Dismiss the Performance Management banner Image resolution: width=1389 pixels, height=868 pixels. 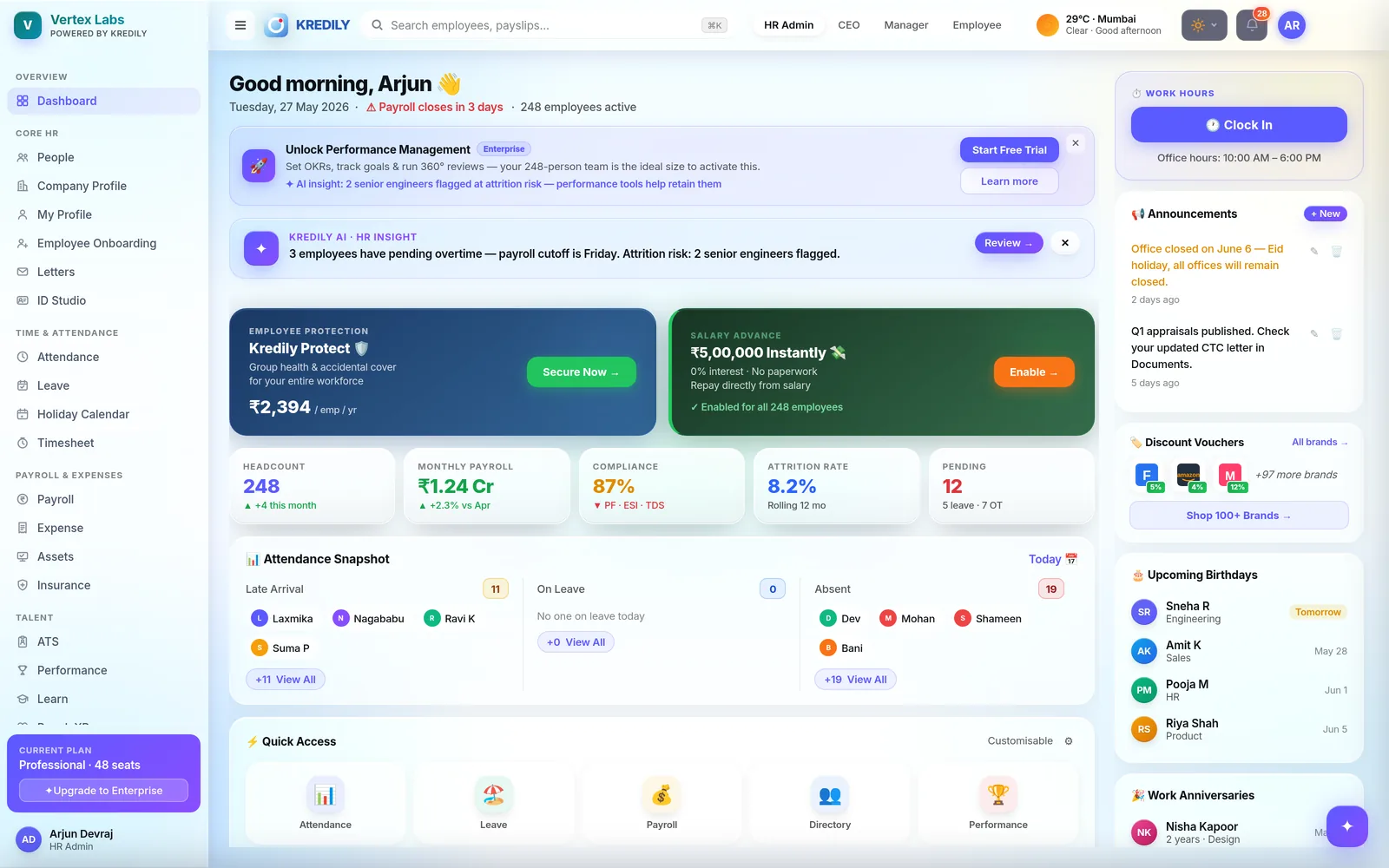click(1076, 143)
